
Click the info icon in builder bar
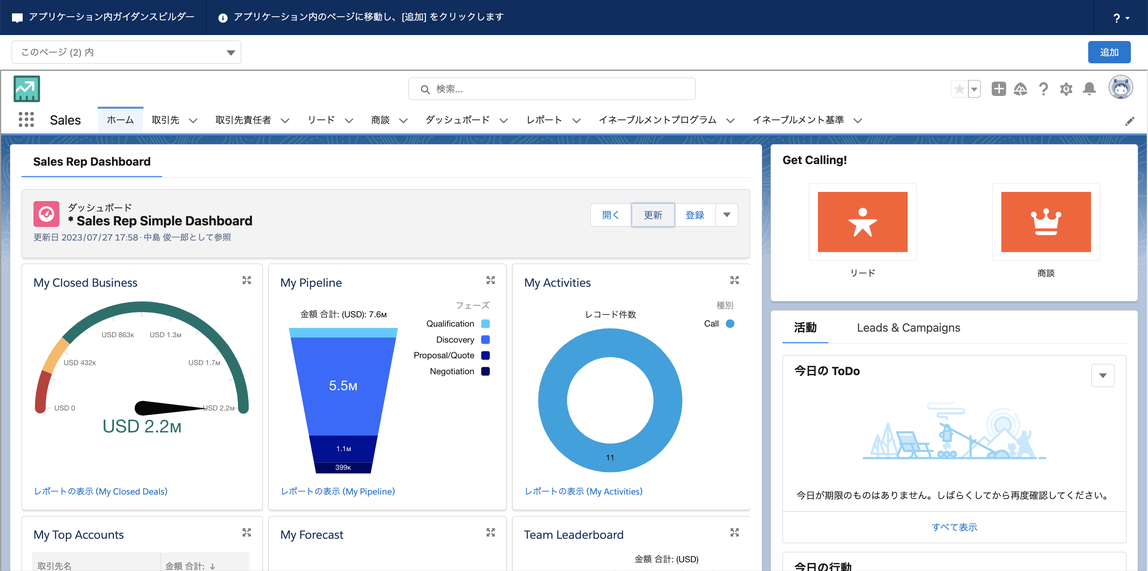[223, 18]
